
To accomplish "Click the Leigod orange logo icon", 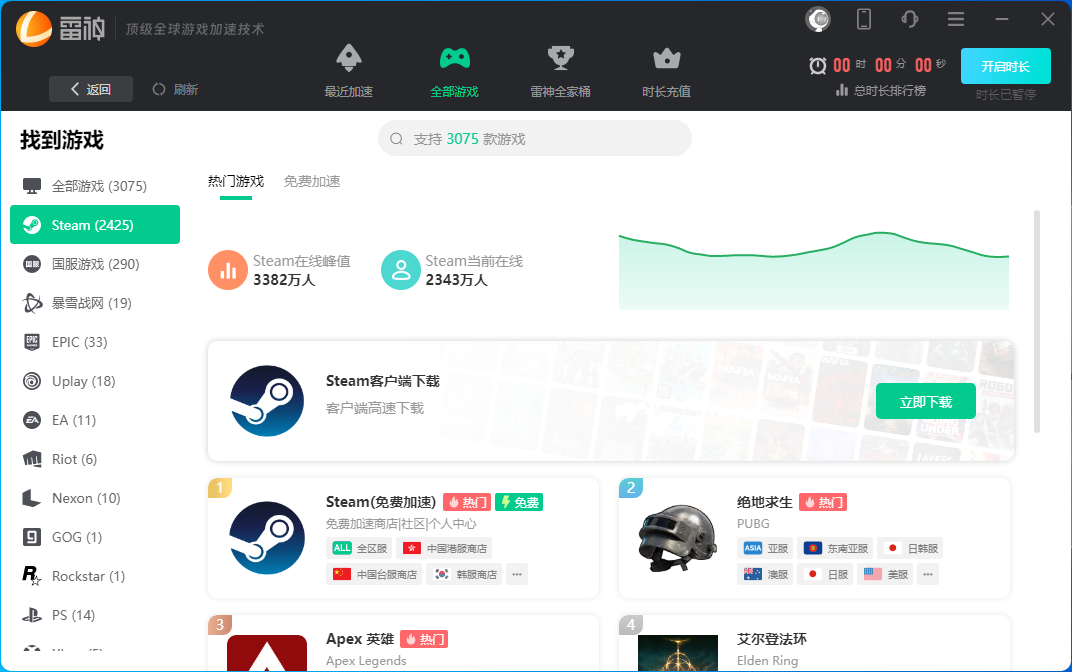I will (x=34, y=29).
